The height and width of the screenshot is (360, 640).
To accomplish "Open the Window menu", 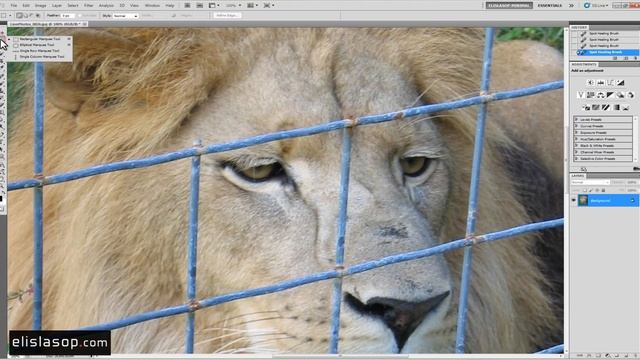I will point(152,6).
